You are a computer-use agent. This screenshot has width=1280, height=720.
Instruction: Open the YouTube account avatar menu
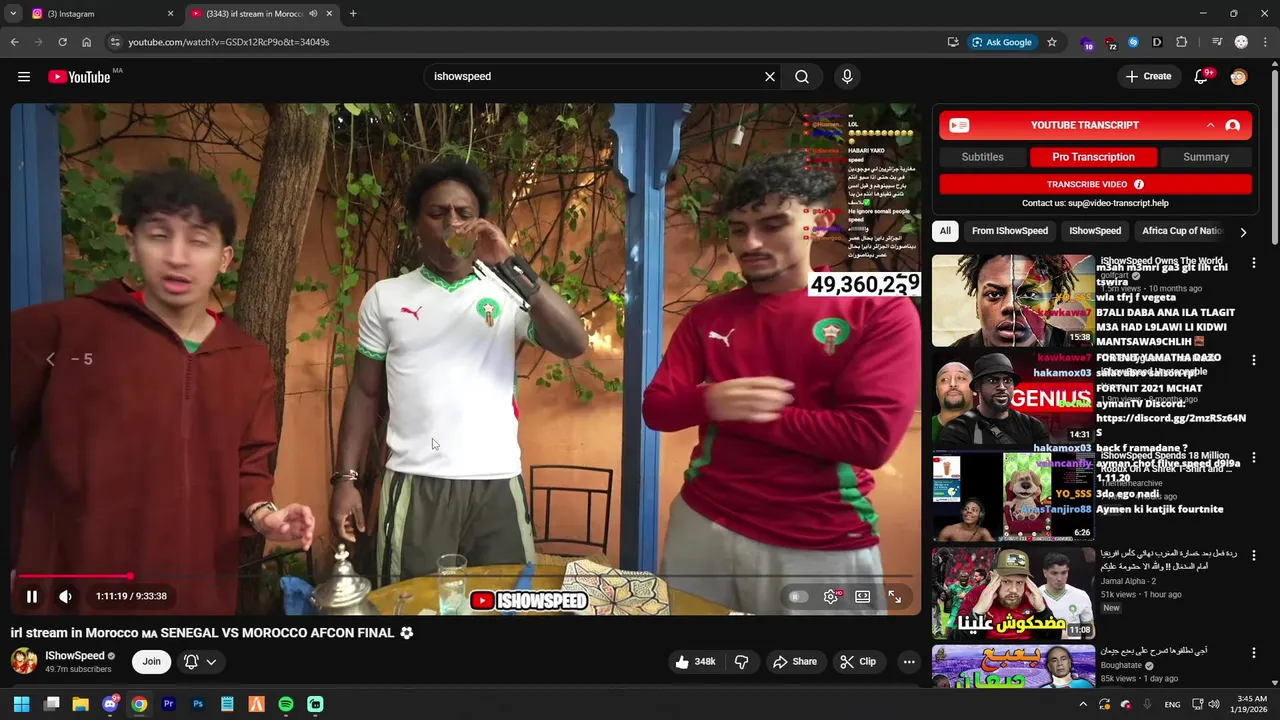click(1239, 76)
